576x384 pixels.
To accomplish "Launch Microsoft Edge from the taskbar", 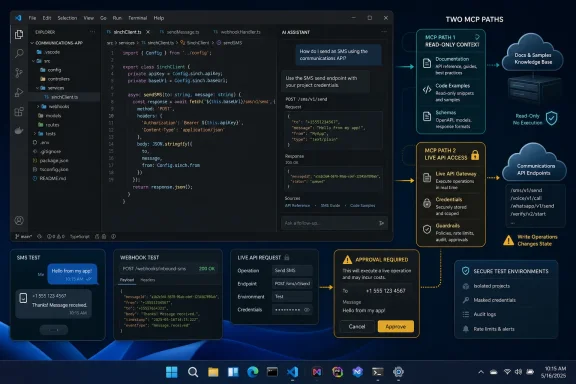I will tap(252, 372).
